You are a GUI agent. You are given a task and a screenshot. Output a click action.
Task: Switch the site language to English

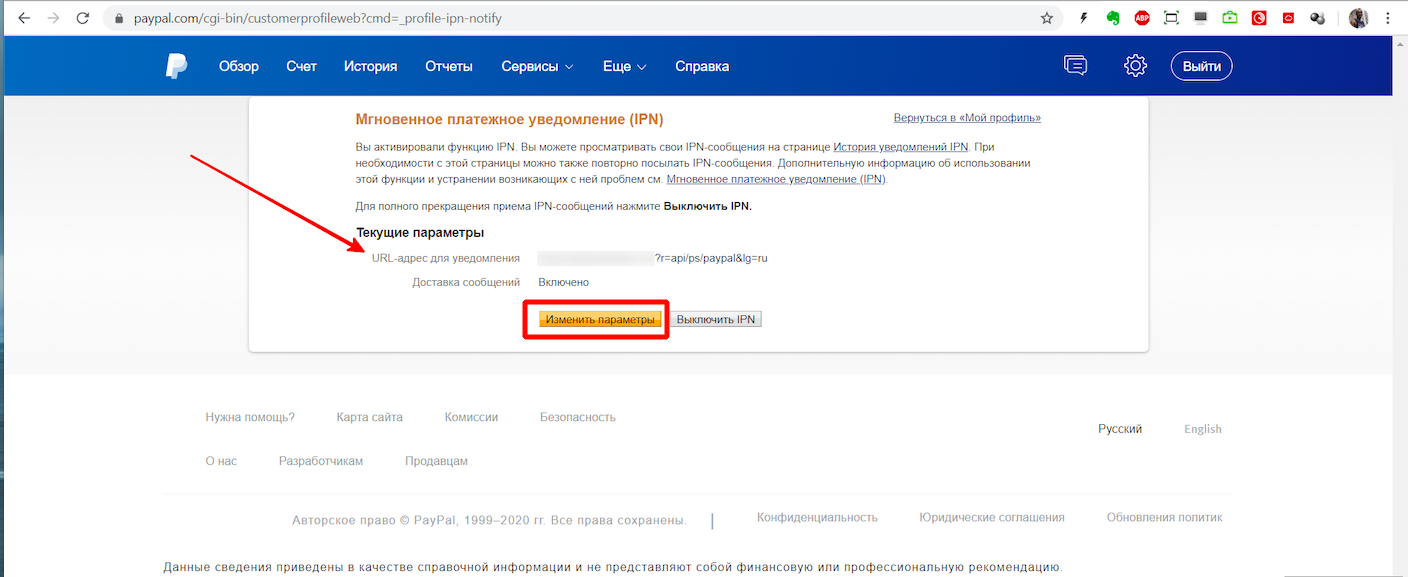[1202, 429]
